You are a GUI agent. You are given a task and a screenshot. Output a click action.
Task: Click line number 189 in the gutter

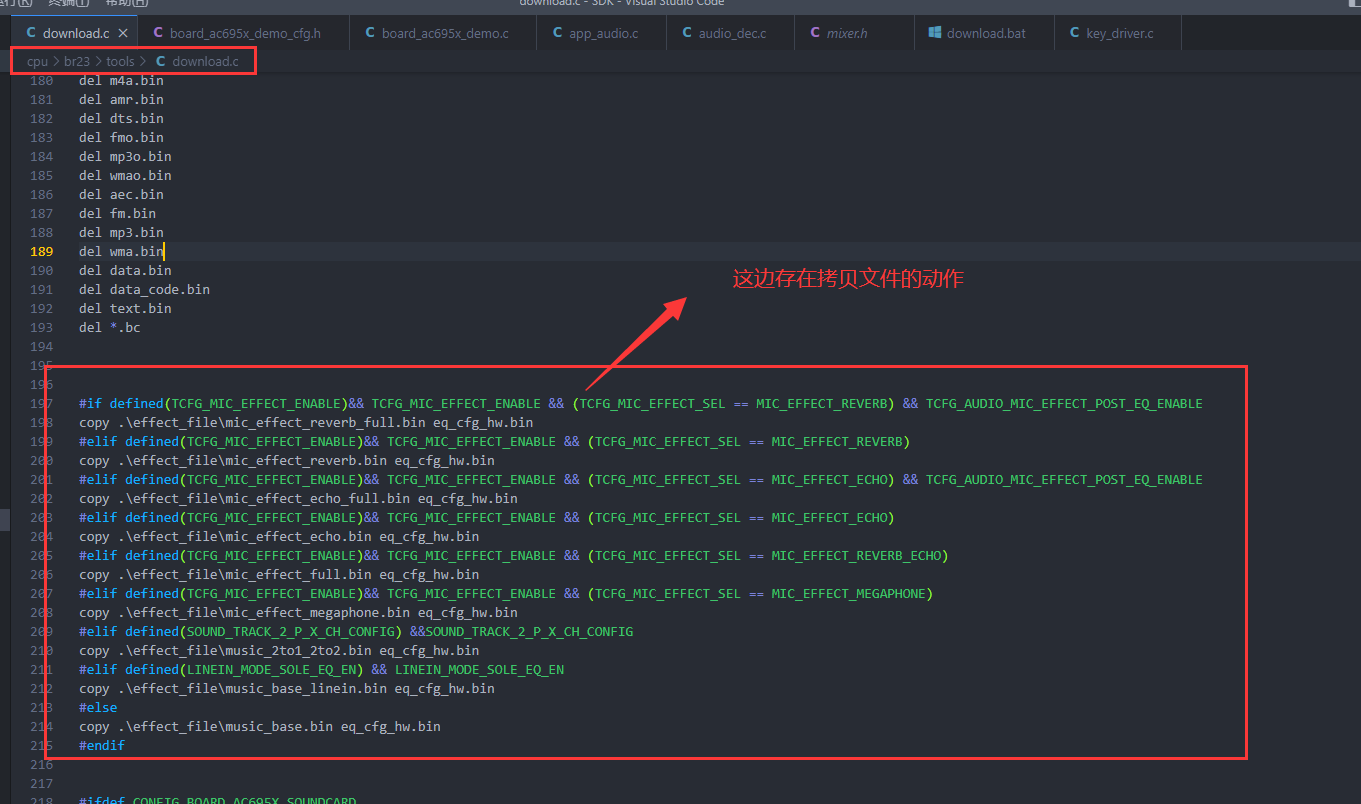(x=41, y=252)
